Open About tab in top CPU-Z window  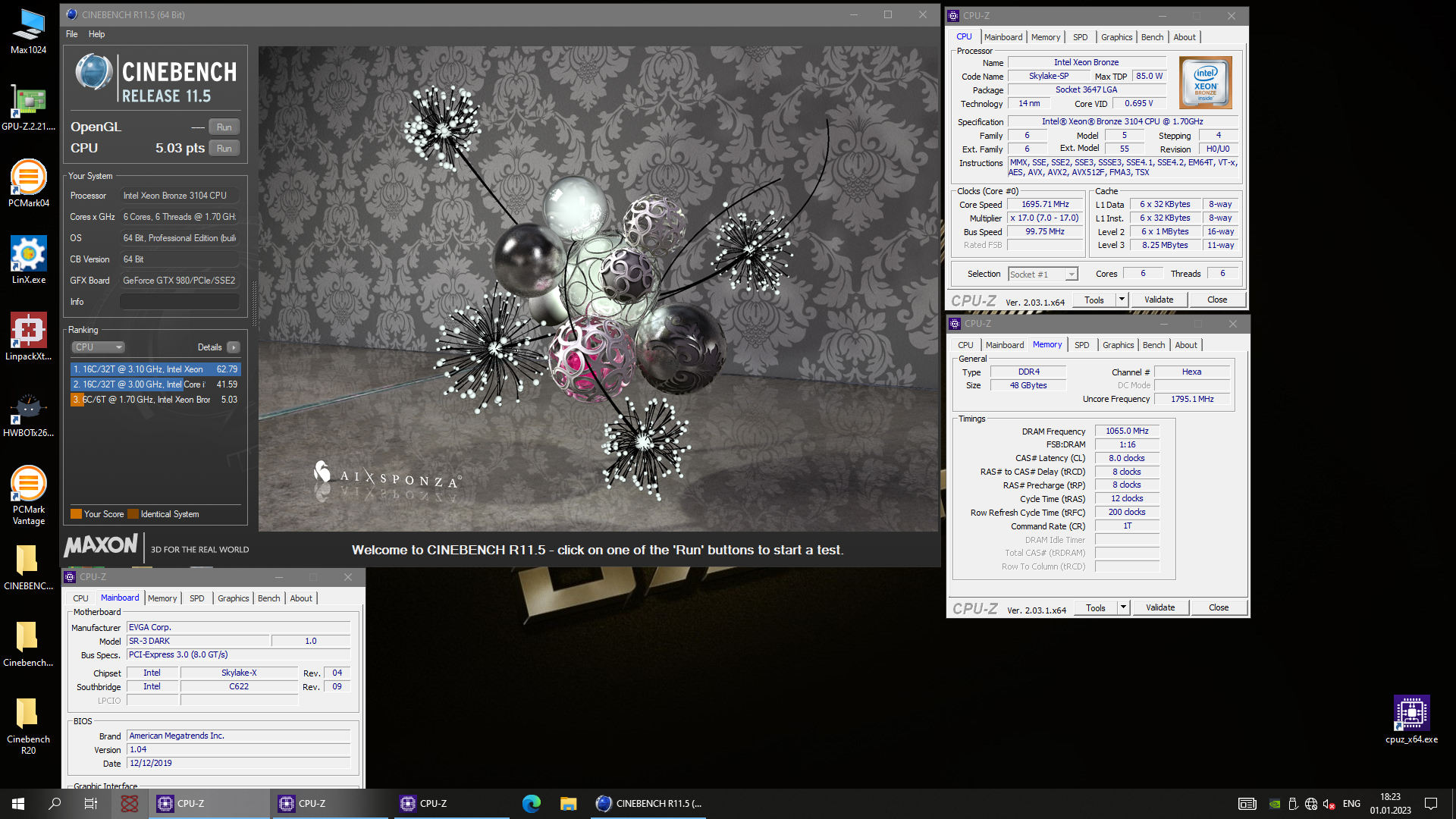click(1185, 37)
